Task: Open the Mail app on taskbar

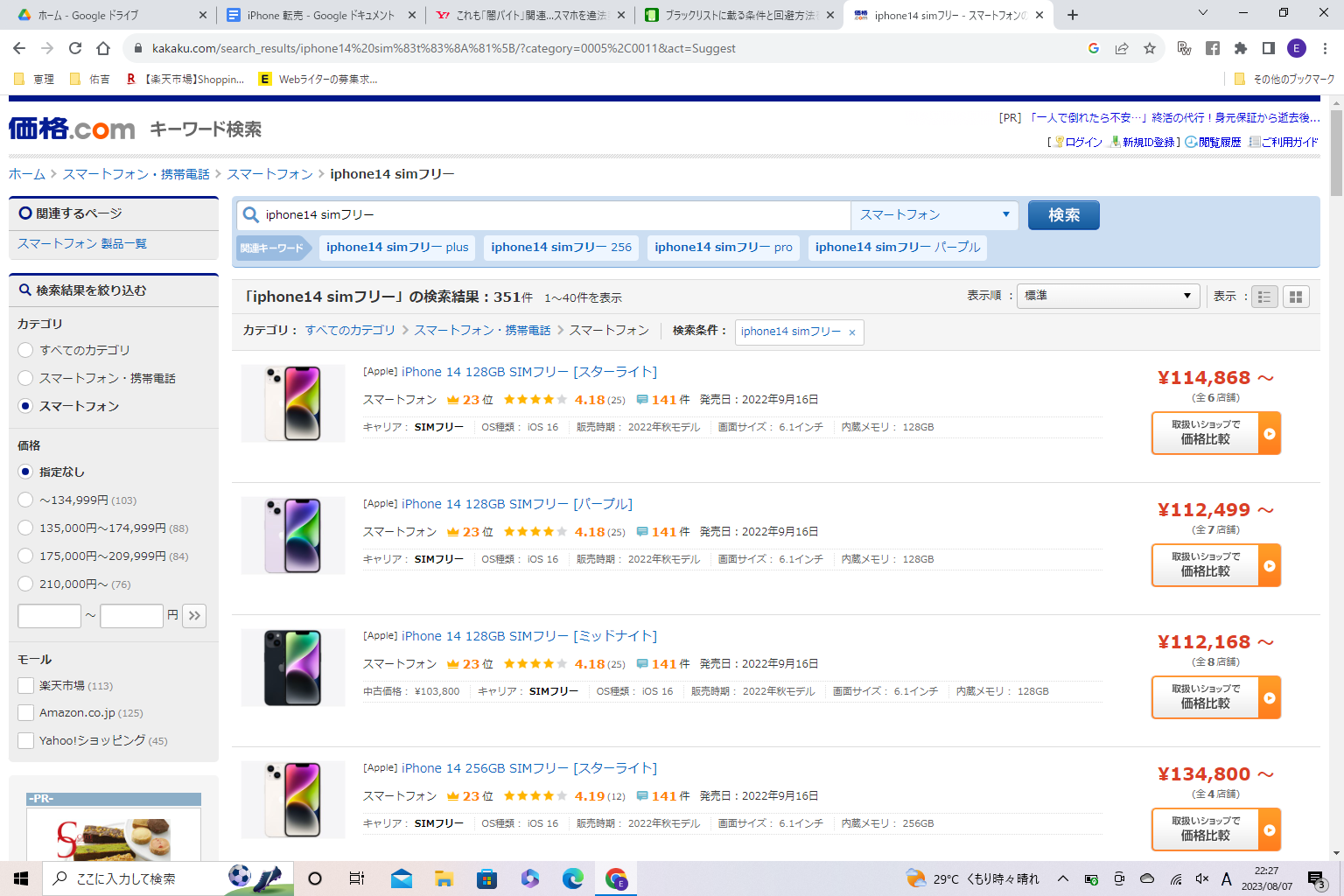Action: point(402,878)
